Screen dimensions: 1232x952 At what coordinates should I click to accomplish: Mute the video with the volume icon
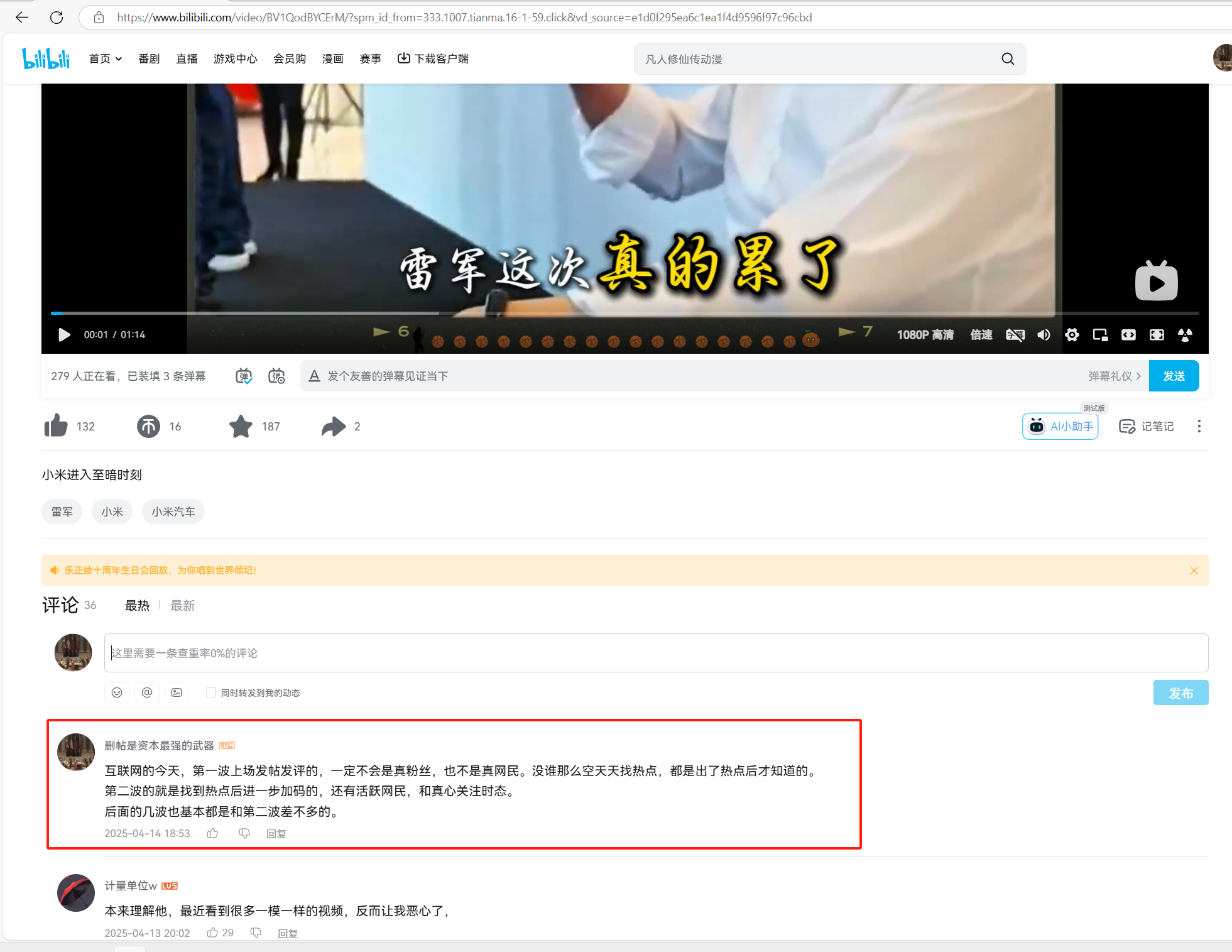tap(1044, 335)
